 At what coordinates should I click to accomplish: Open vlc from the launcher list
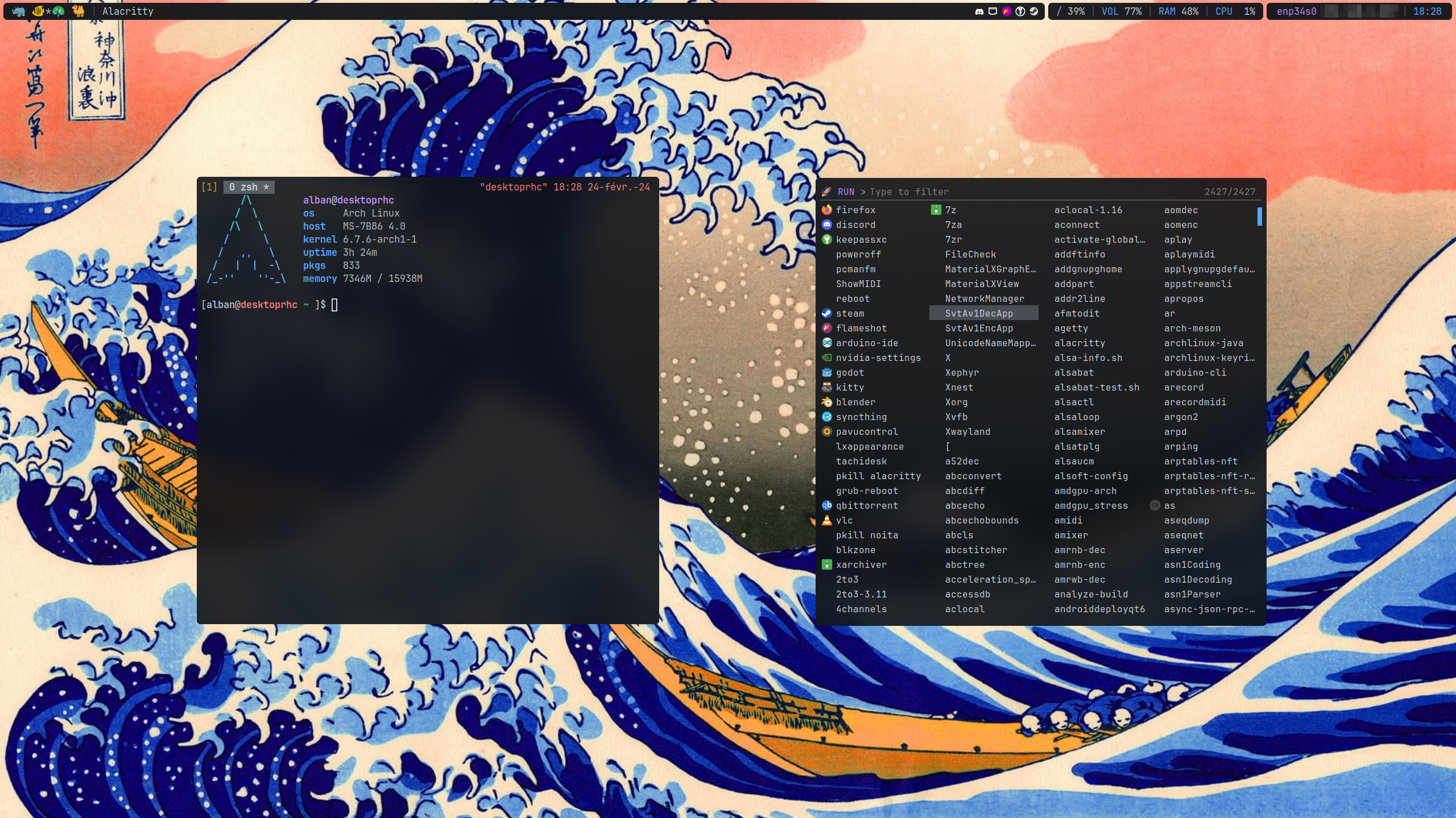[x=844, y=520]
